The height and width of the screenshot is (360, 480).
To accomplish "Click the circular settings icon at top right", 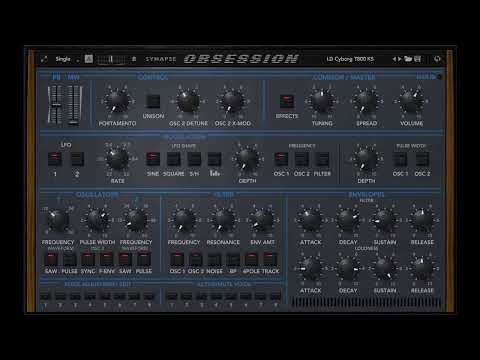I will point(437,59).
